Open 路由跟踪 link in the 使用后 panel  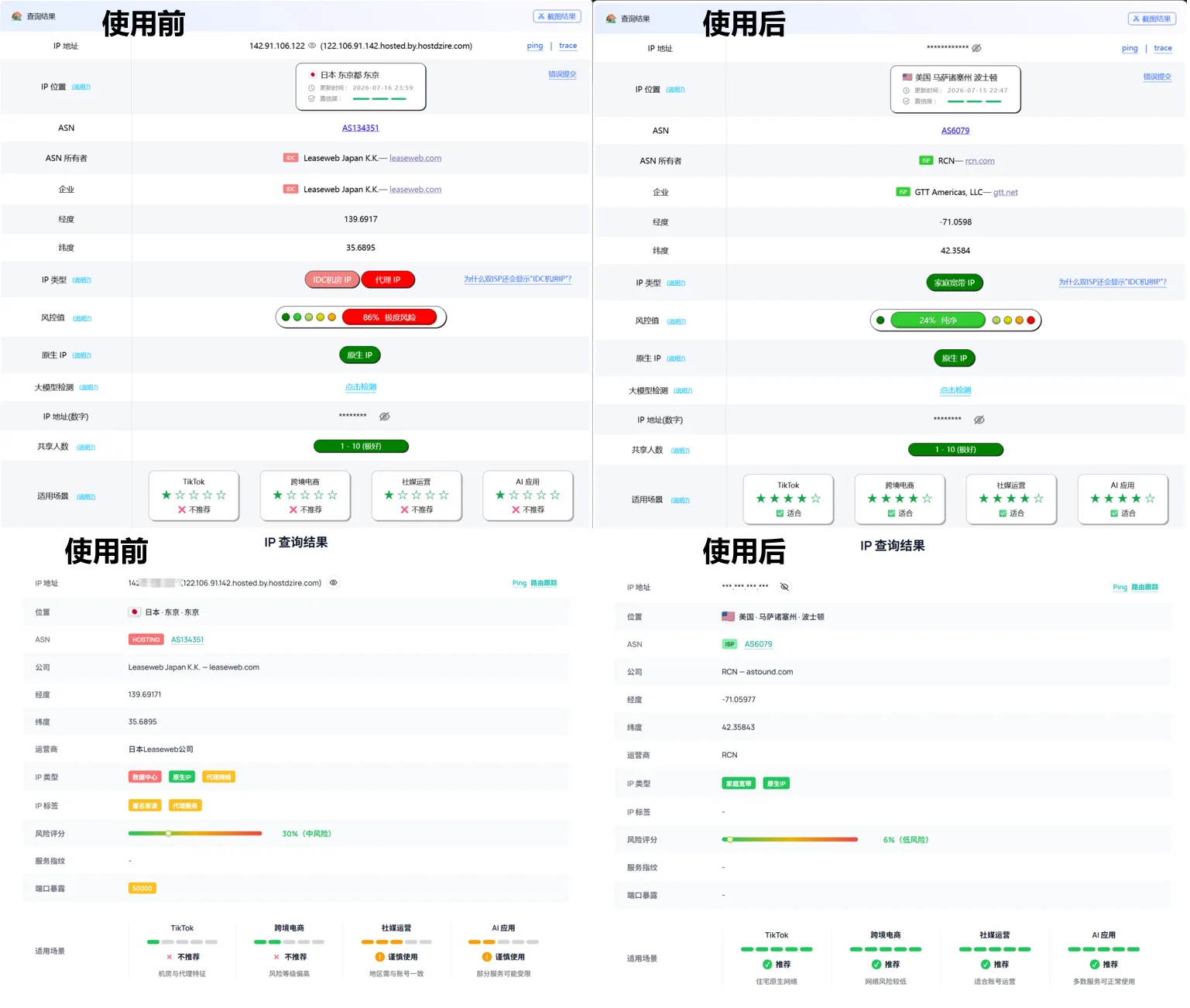pos(1144,587)
